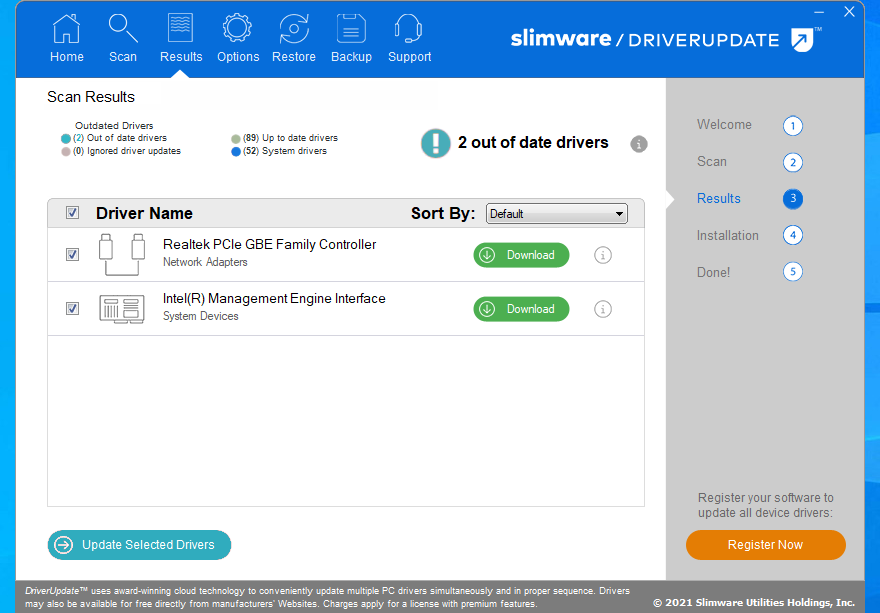The image size is (880, 613).
Task: Click the Results step 3 progress indicator
Action: tap(793, 198)
